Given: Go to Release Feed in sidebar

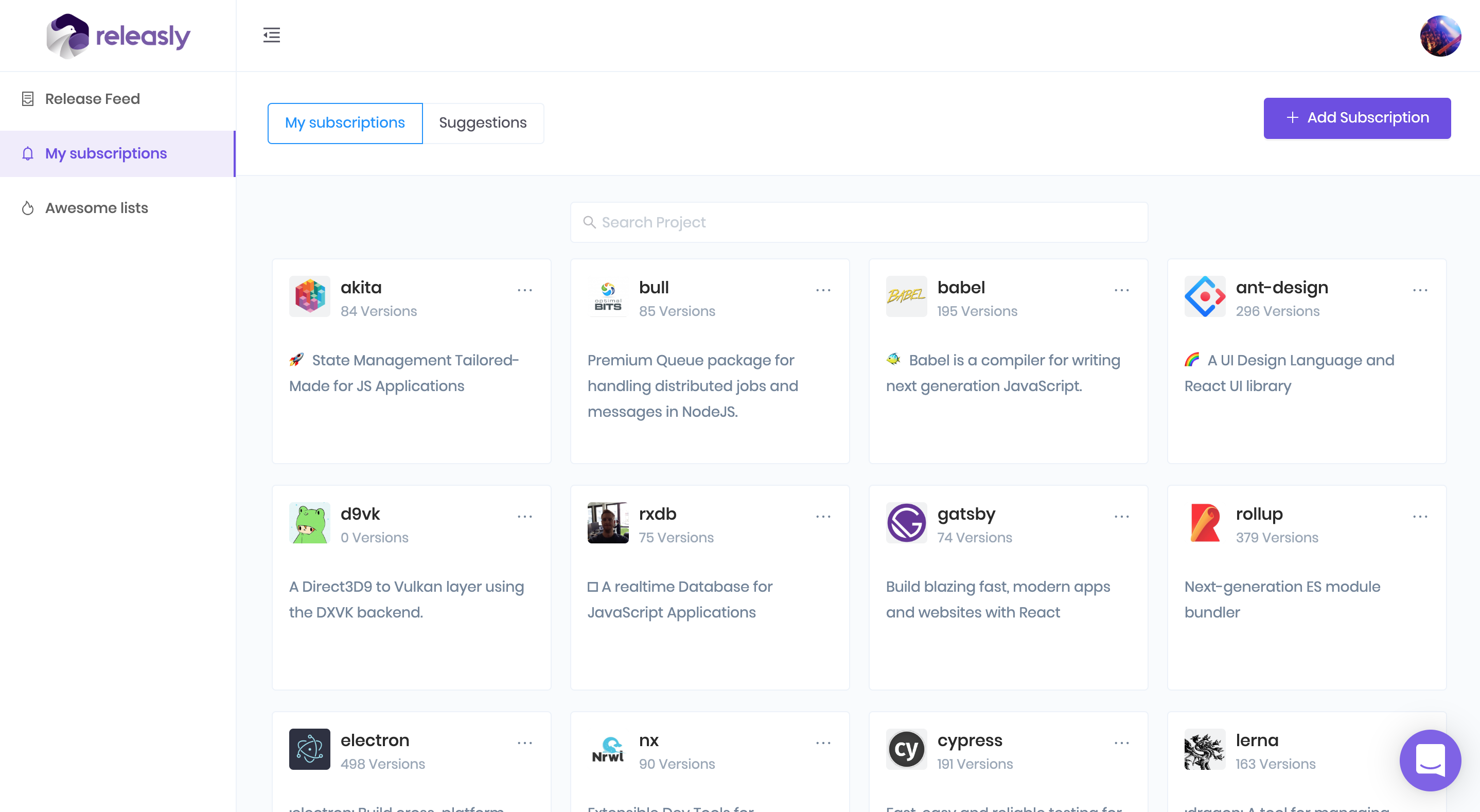Looking at the screenshot, I should click(x=117, y=99).
